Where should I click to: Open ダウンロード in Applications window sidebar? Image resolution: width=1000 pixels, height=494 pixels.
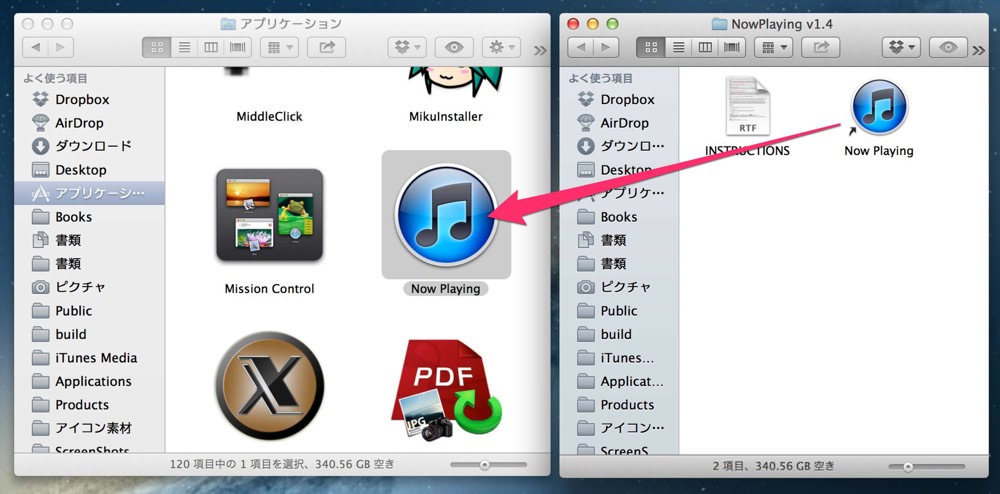93,146
